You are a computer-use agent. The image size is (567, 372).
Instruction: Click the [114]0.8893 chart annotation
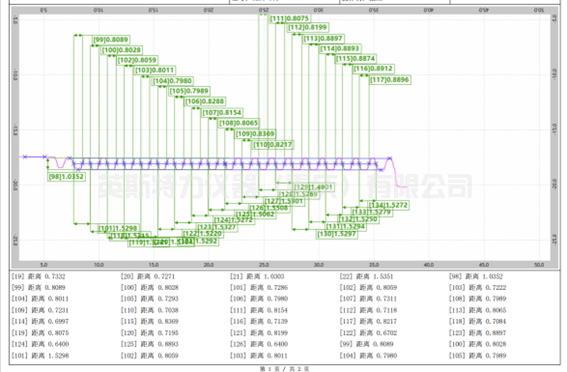point(340,48)
